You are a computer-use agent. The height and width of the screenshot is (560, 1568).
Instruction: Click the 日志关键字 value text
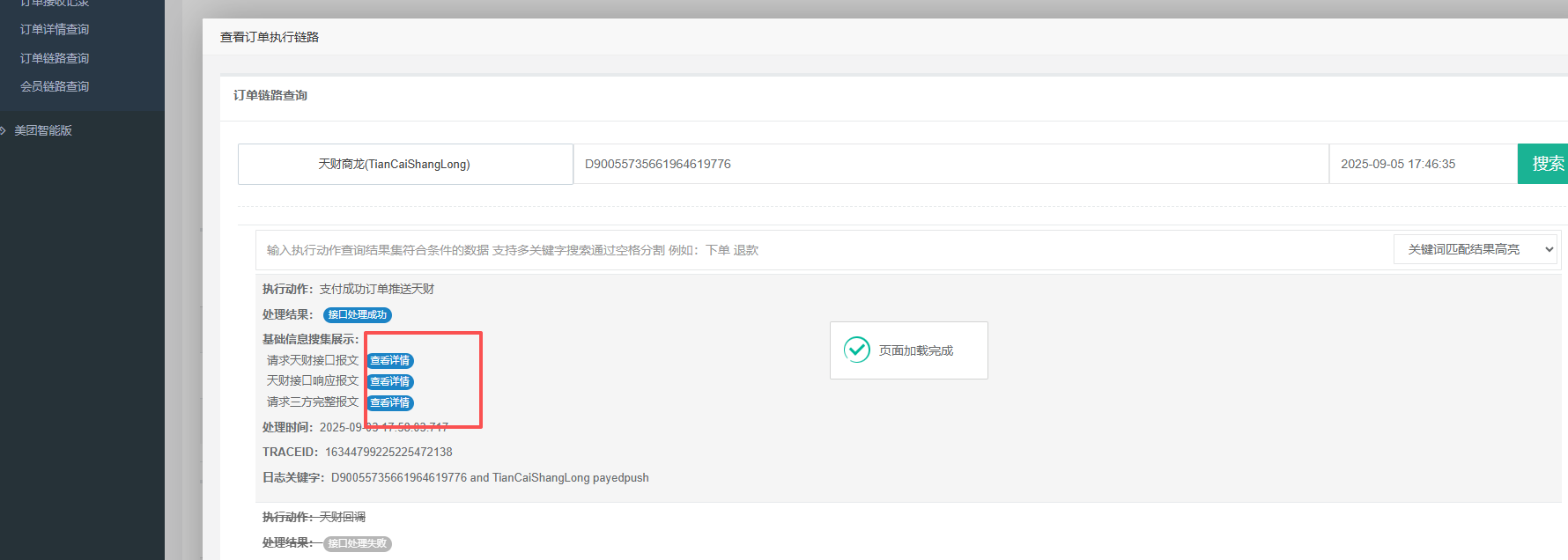pyautogui.click(x=490, y=477)
